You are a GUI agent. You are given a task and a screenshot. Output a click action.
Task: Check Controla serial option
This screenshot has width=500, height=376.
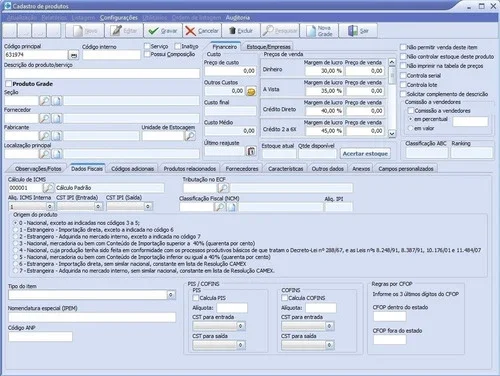click(x=403, y=76)
